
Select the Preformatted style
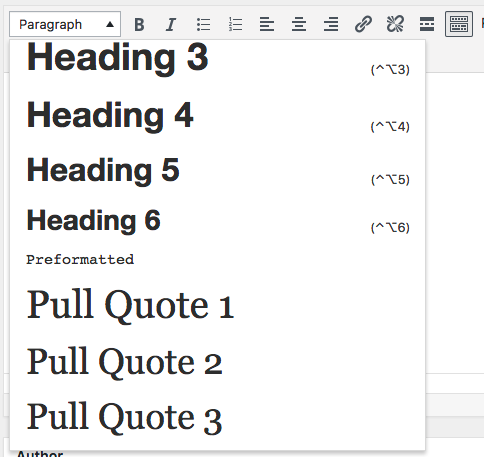pos(218,259)
